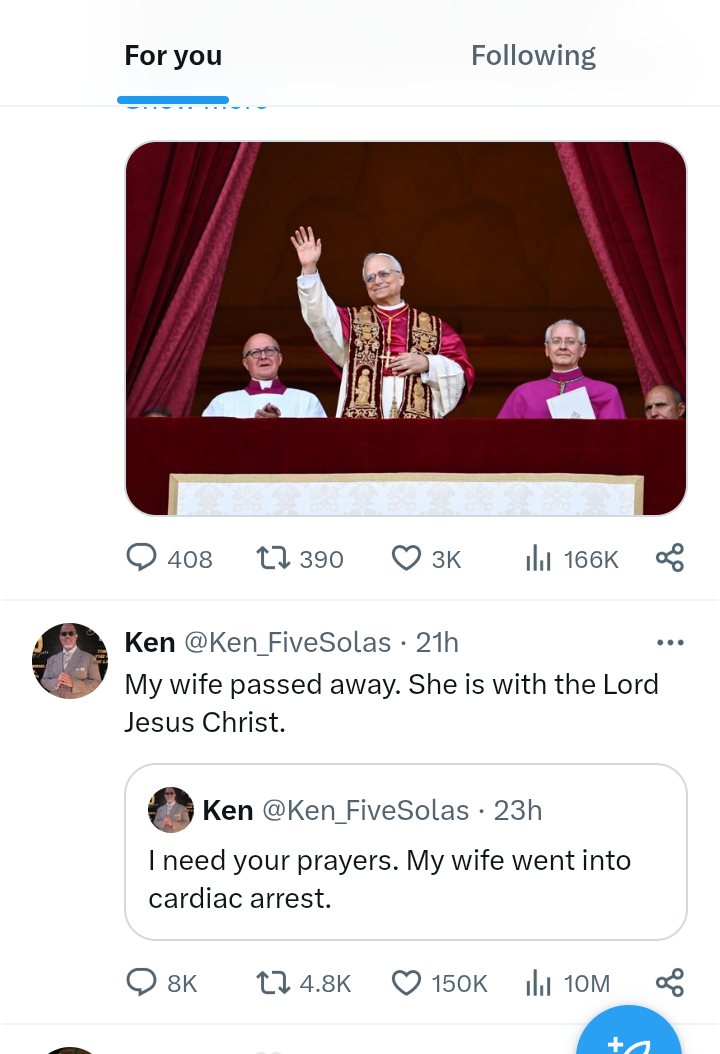Repost the balcony photo post

click(x=271, y=558)
